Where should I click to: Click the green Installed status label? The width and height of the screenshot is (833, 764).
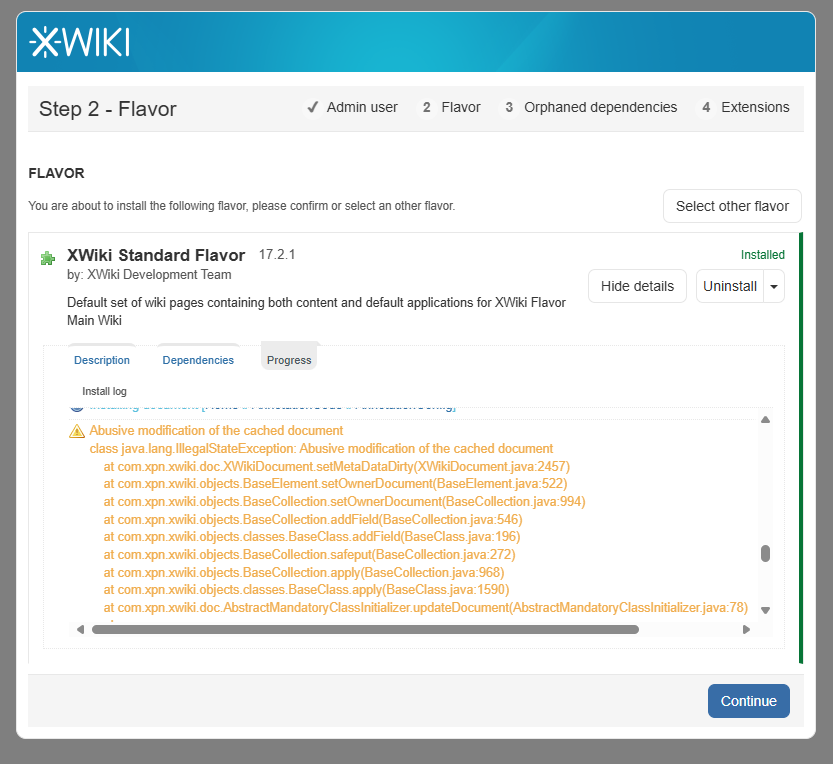(763, 255)
